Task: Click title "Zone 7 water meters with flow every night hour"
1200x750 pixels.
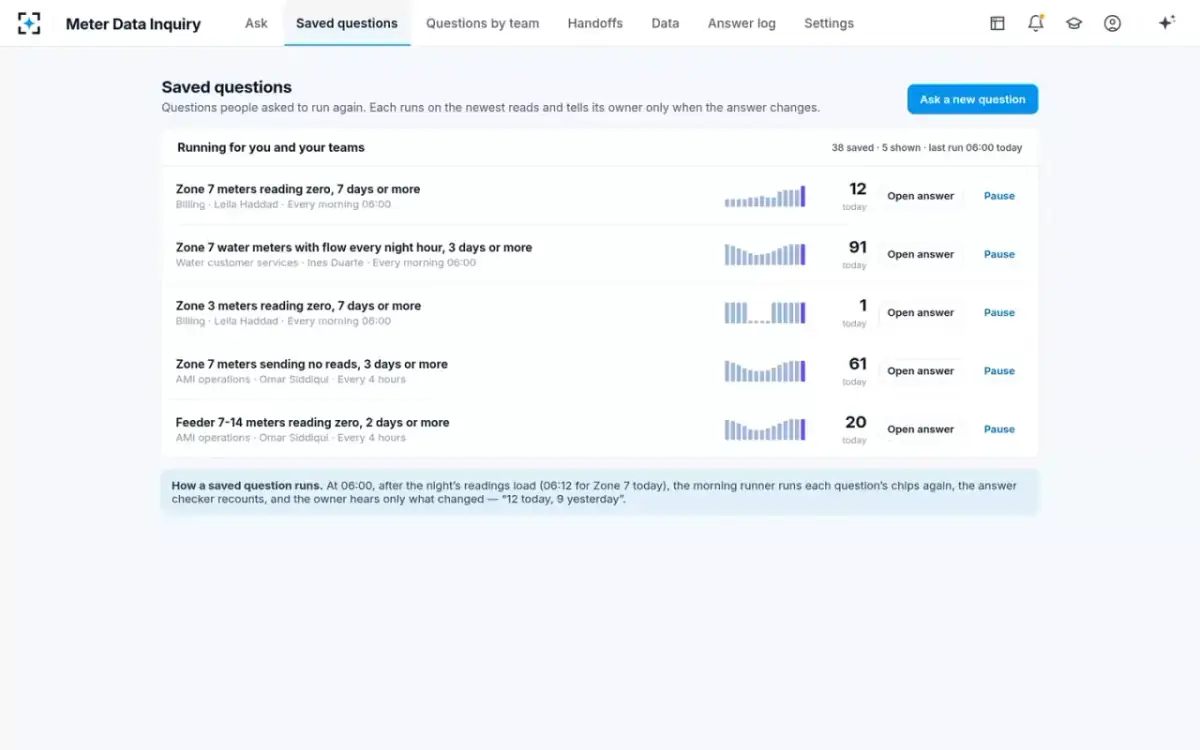Action: (354, 247)
